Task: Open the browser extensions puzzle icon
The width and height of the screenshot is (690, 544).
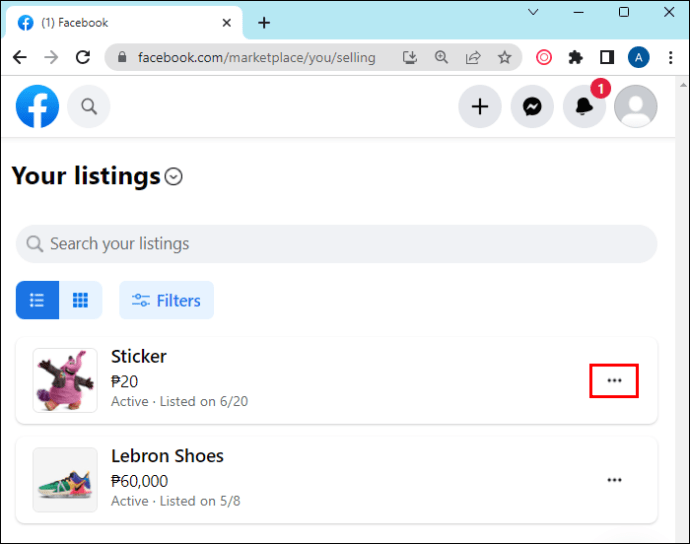Action: coord(575,57)
